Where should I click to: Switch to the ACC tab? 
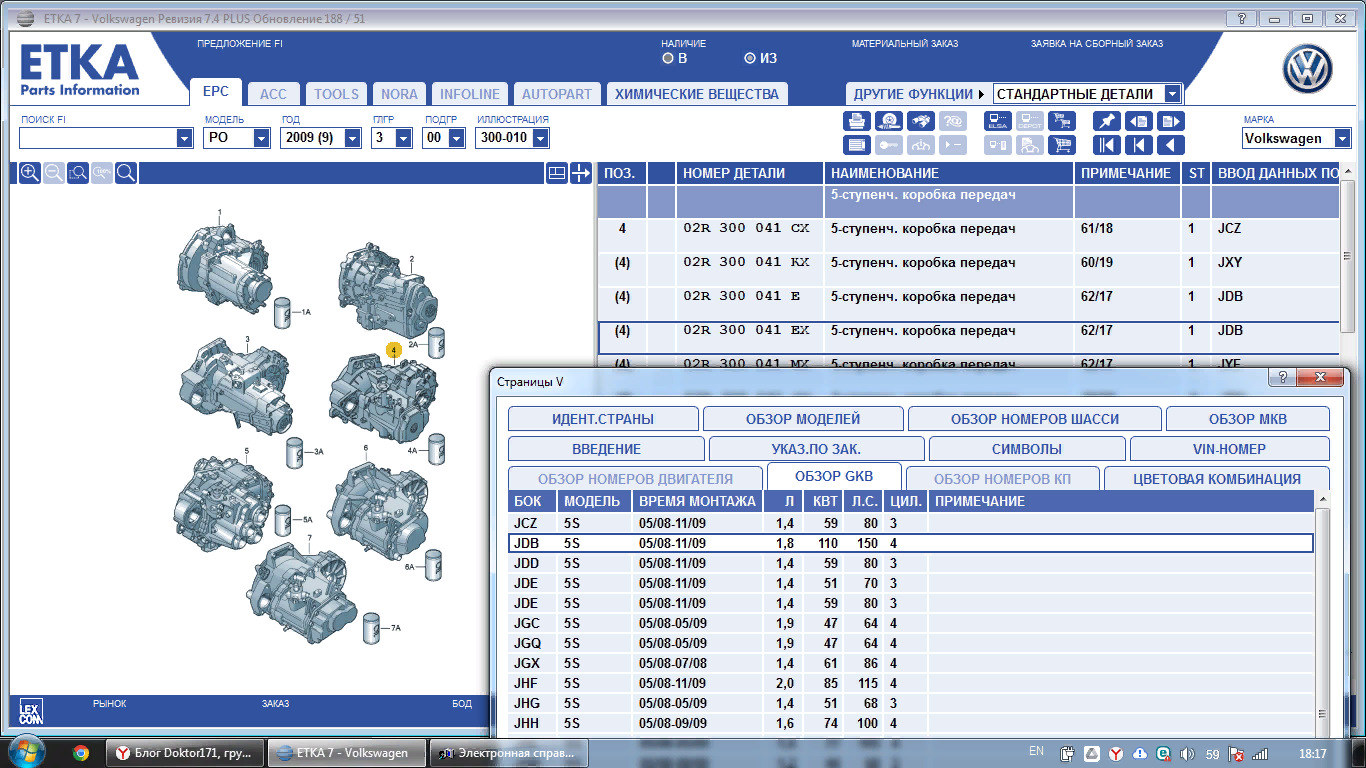coord(272,94)
